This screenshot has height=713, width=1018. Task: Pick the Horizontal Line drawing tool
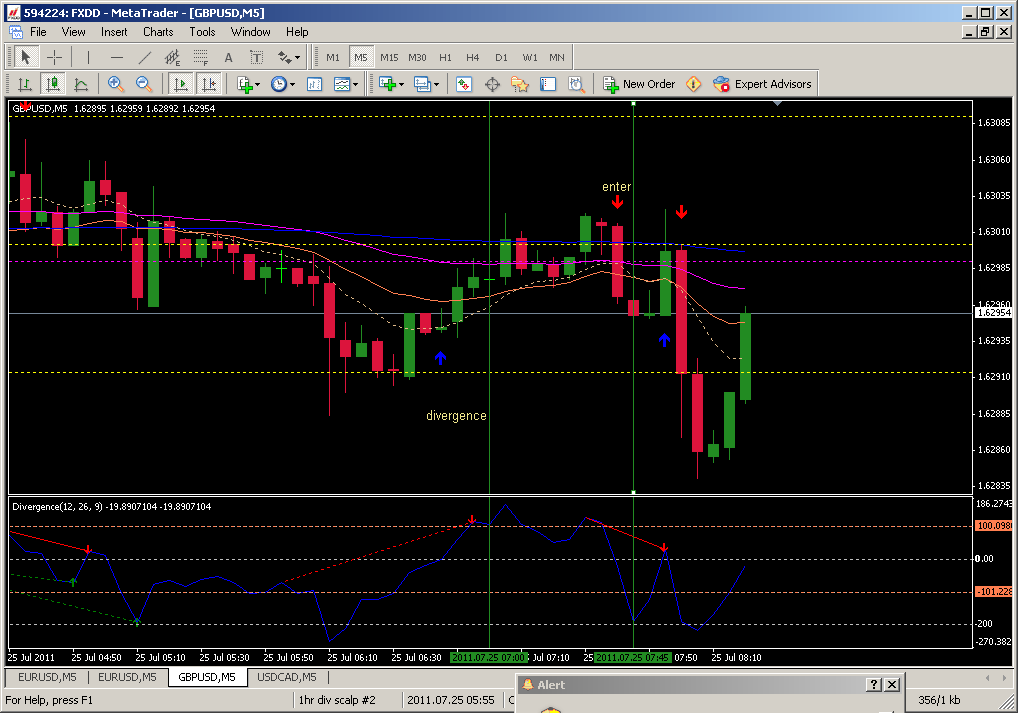pyautogui.click(x=117, y=57)
